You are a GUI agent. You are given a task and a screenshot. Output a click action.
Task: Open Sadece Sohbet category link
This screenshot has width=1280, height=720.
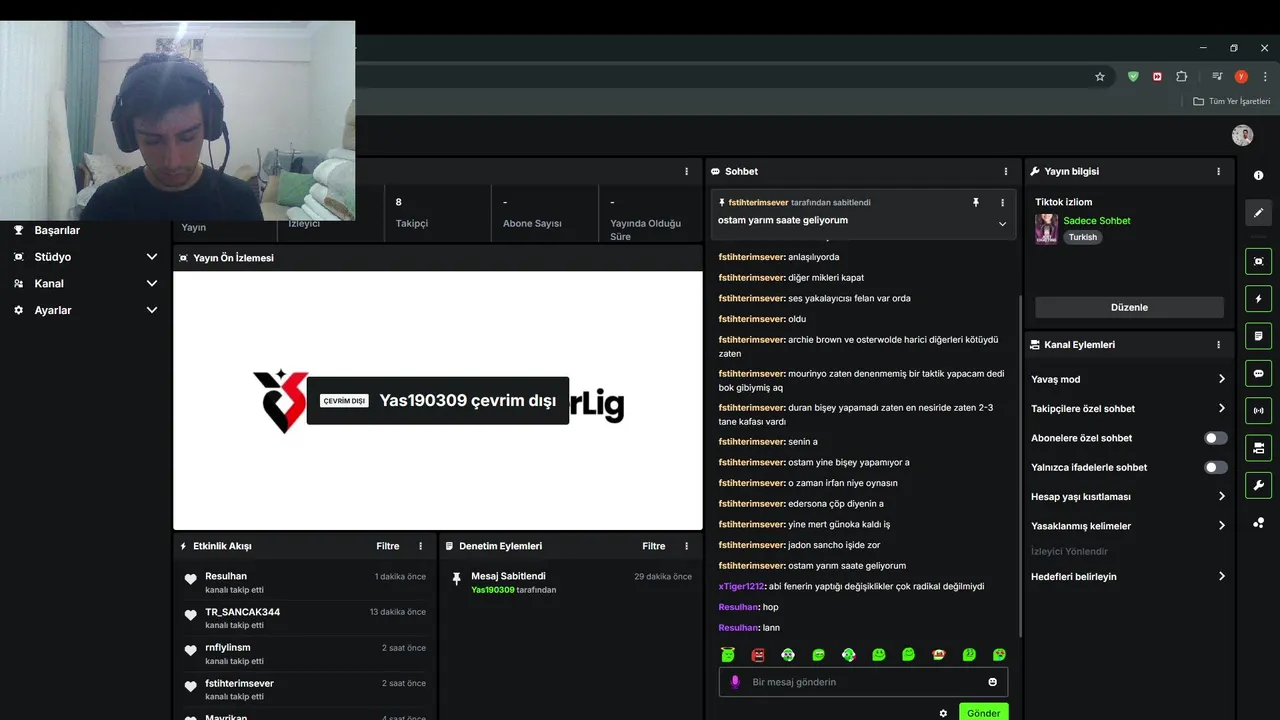tap(1097, 221)
